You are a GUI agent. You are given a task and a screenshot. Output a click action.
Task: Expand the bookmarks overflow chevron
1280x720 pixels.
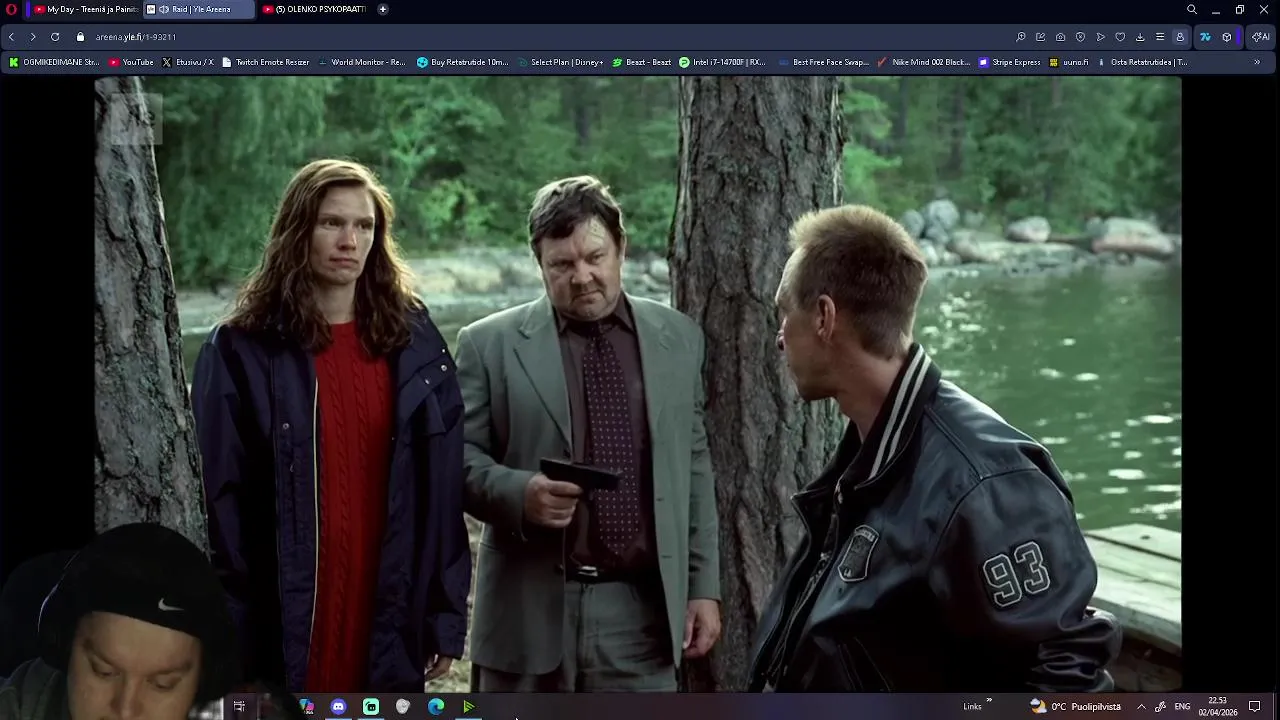pyautogui.click(x=1257, y=62)
